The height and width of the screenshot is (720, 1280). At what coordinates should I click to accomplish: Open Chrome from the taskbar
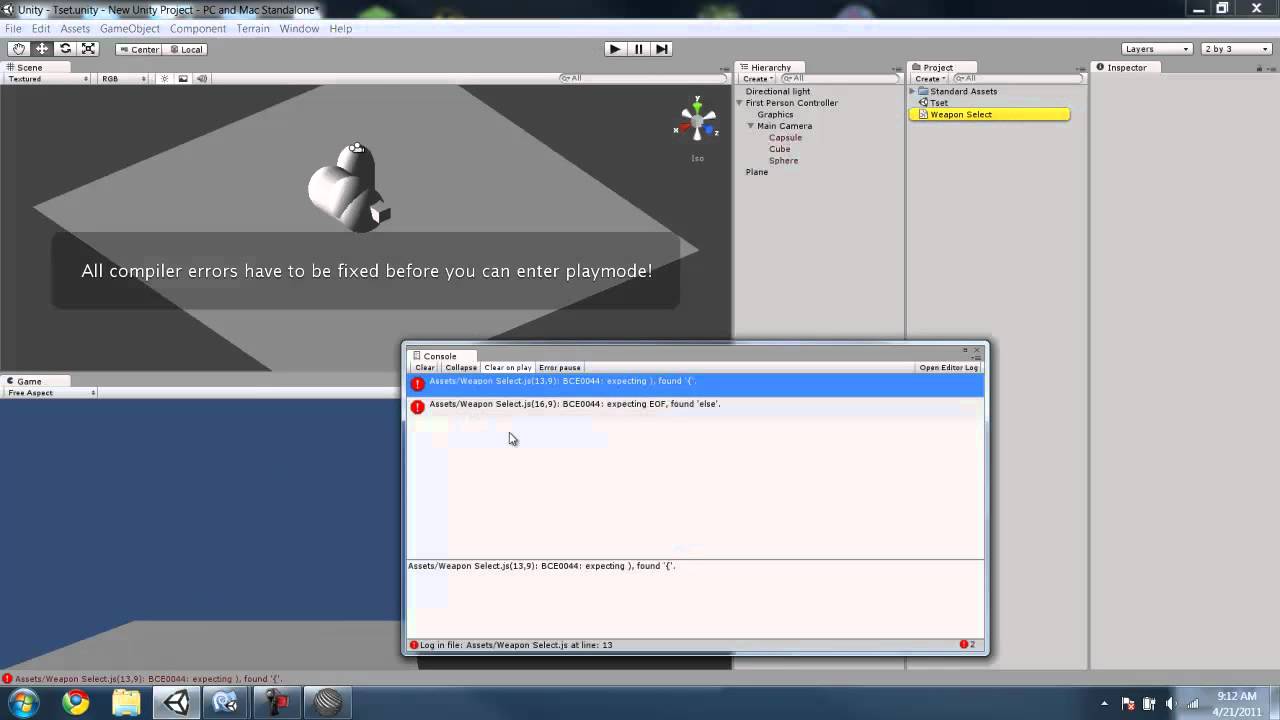coord(75,703)
